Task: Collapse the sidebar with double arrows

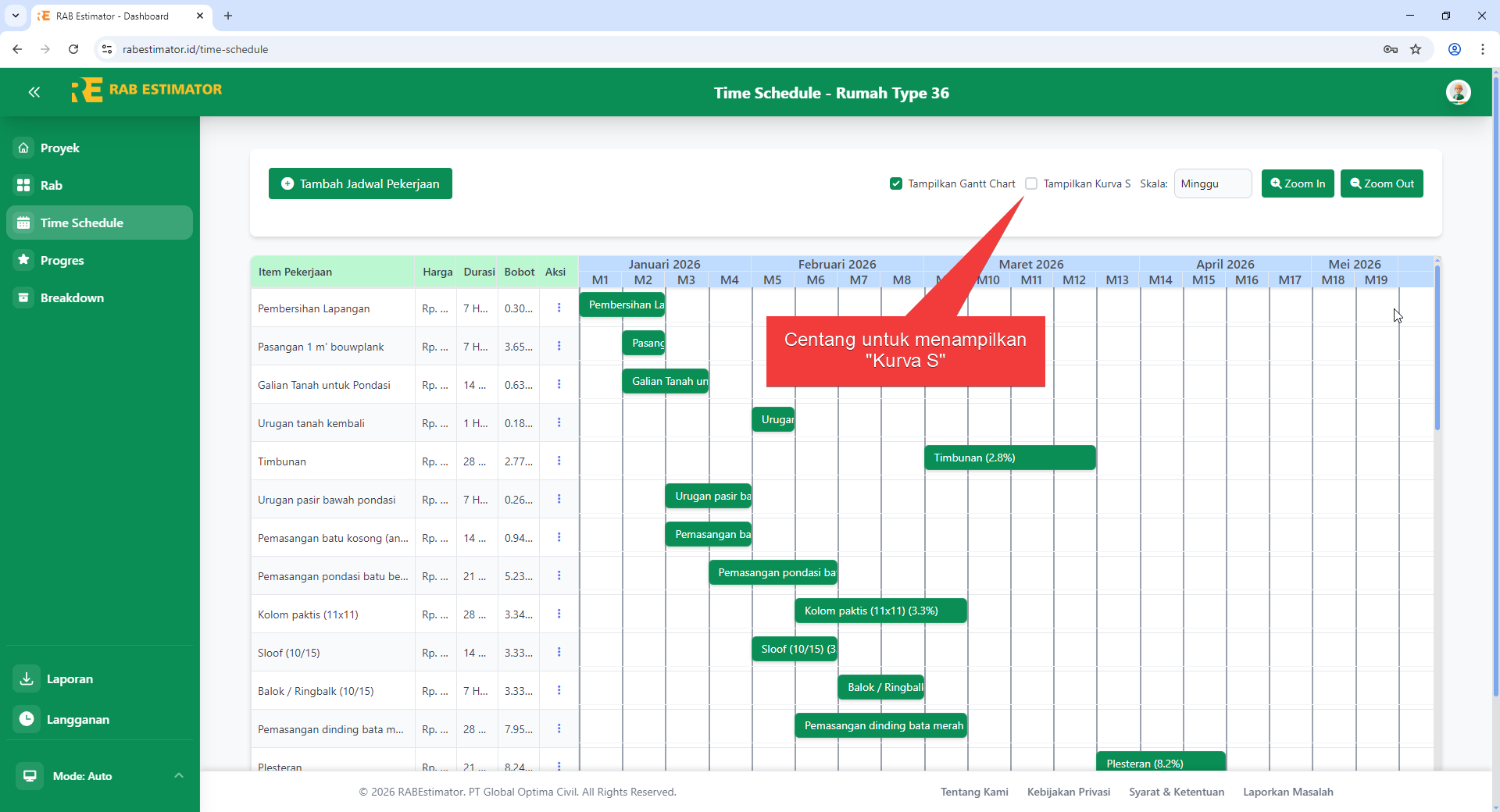Action: (x=34, y=92)
